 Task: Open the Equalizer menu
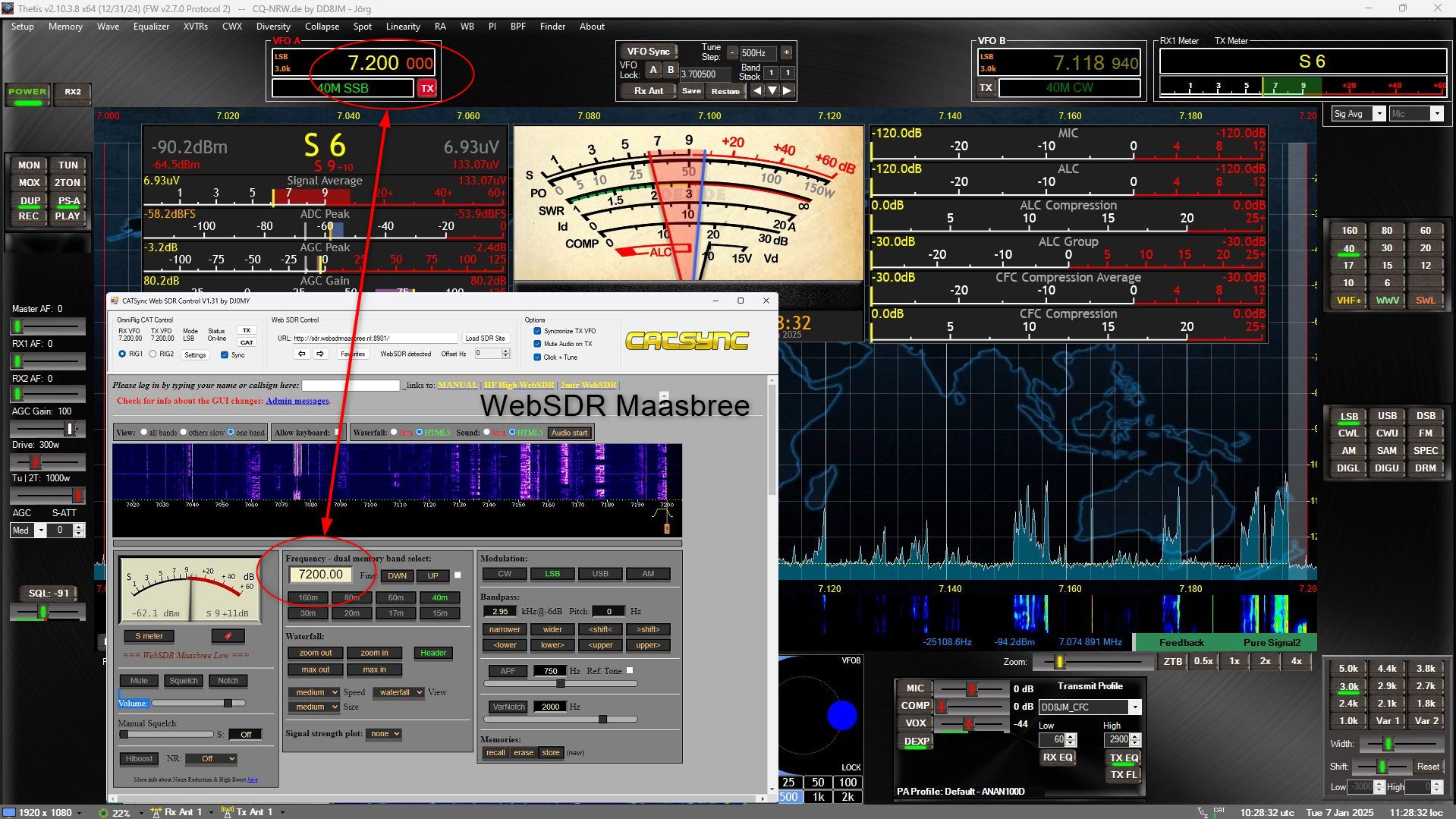coord(151,27)
